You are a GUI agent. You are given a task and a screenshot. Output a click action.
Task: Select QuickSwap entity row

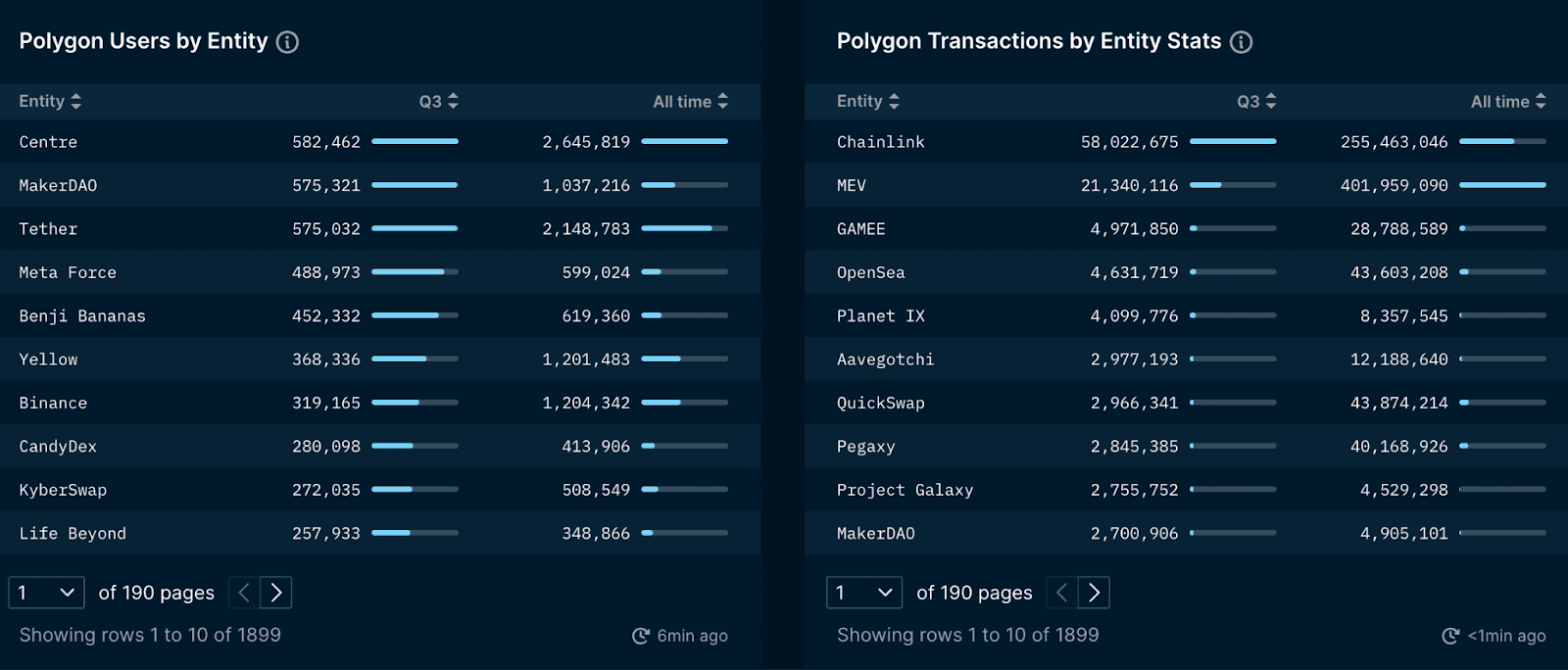pos(1186,403)
